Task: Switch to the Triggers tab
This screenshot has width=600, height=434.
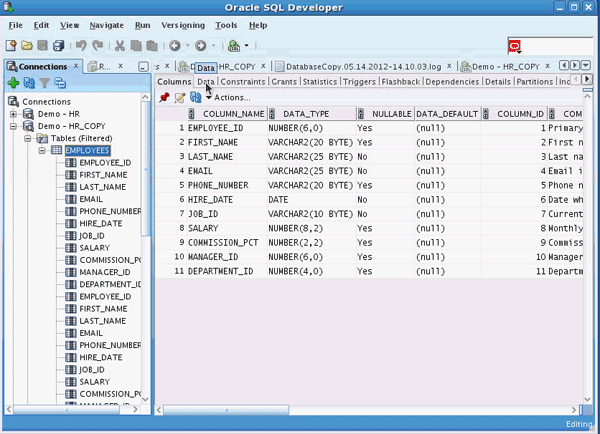Action: click(x=359, y=82)
